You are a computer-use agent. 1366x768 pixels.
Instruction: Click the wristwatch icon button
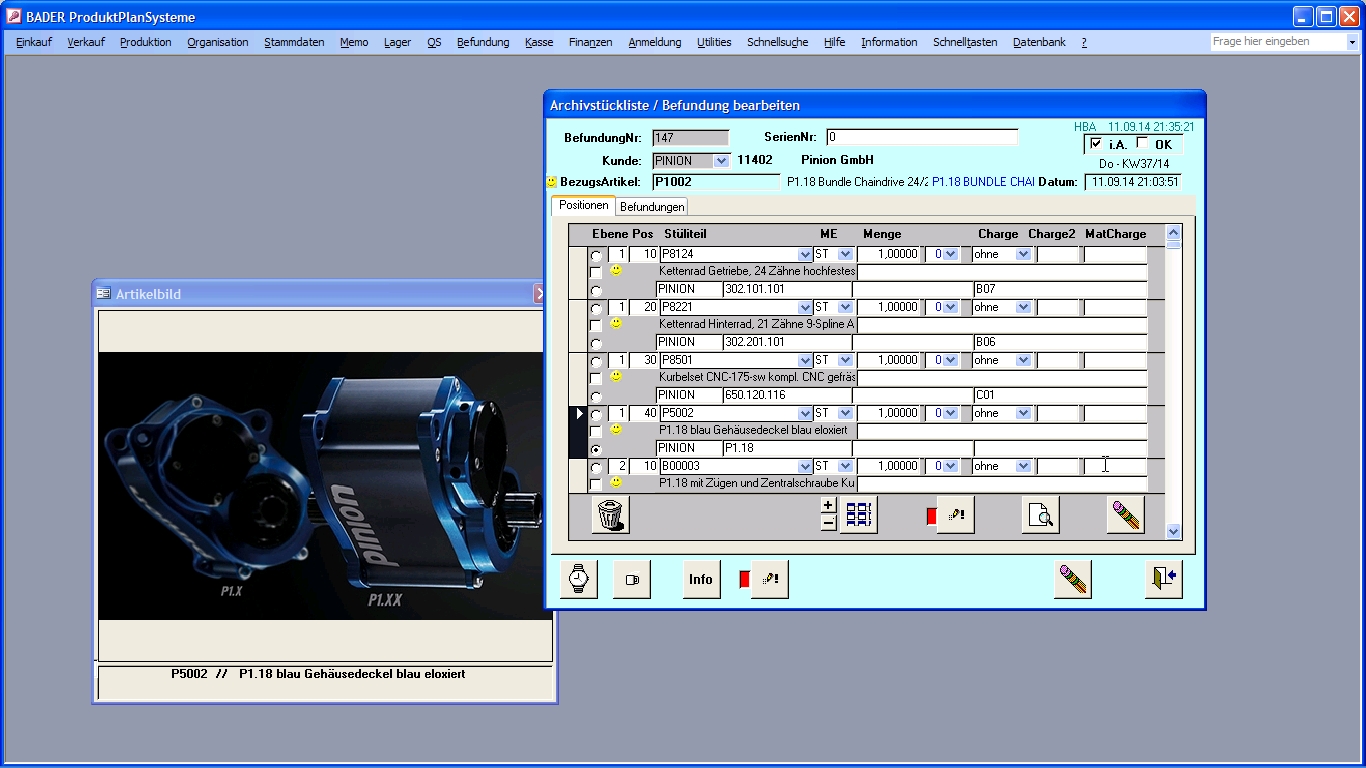click(579, 579)
